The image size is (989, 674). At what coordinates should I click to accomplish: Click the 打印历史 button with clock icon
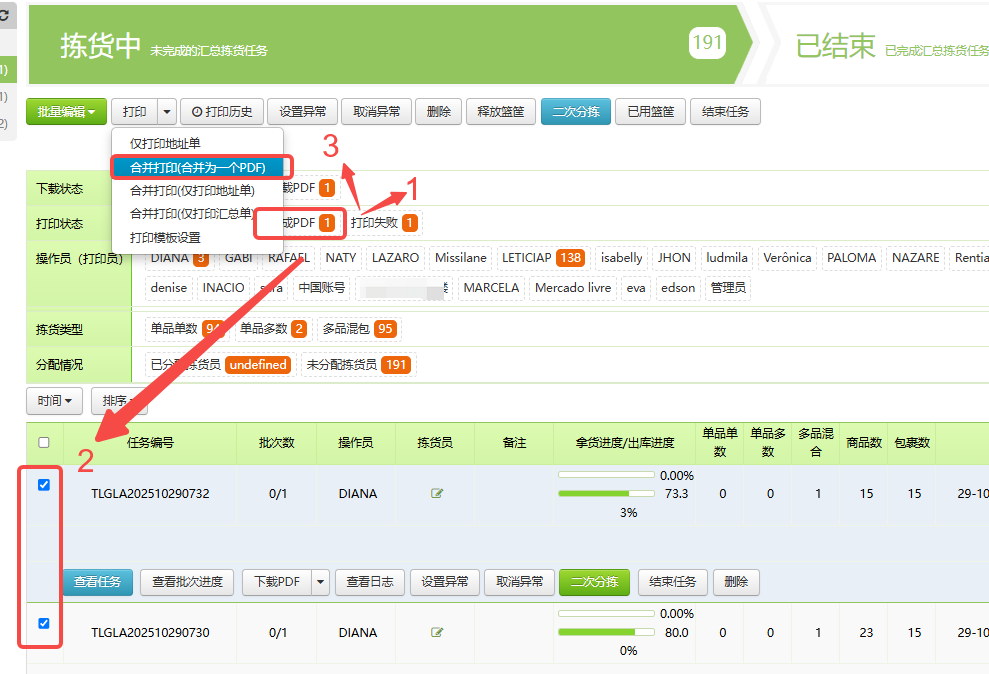pos(222,112)
